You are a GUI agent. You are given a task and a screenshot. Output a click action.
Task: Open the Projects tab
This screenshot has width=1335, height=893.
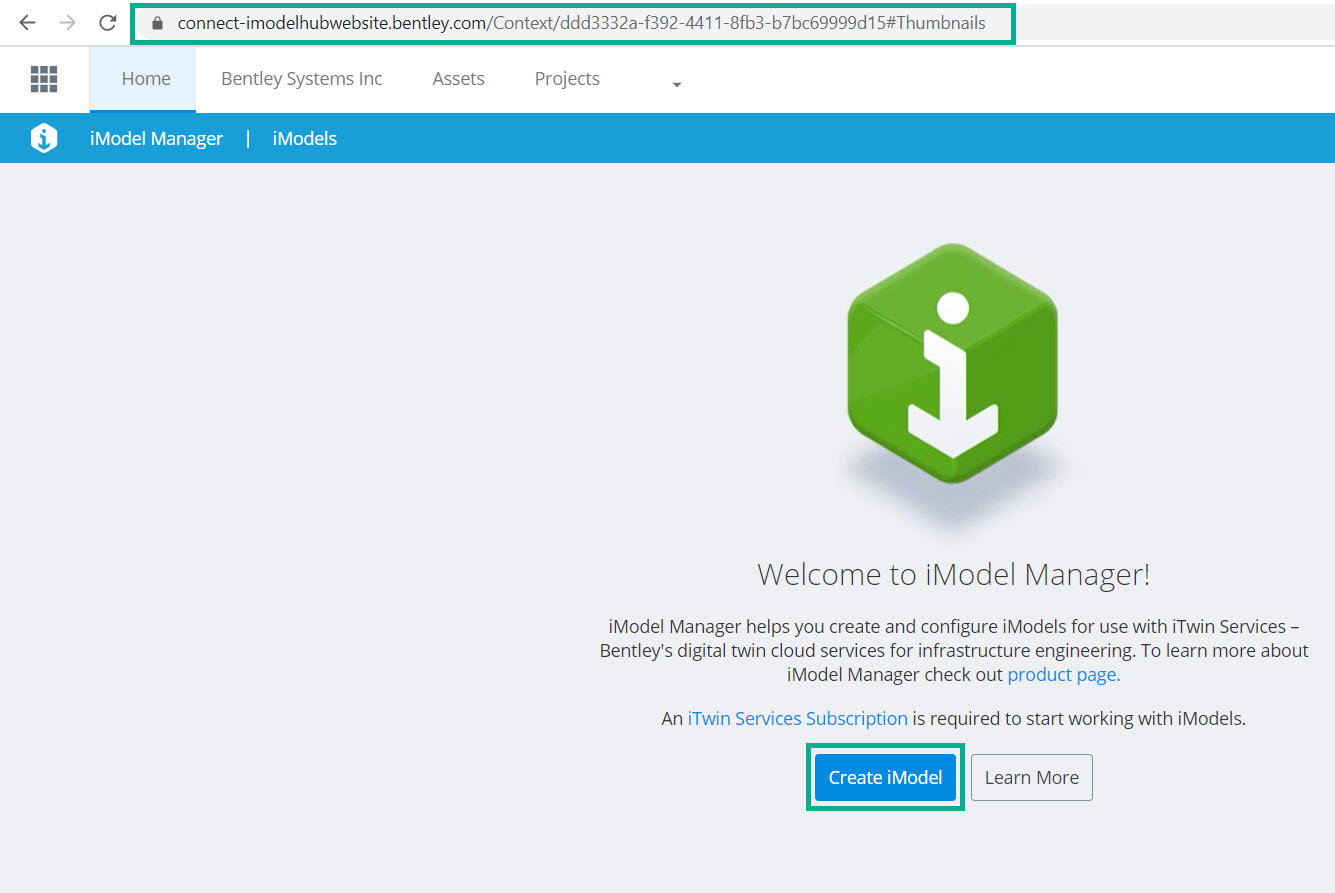click(567, 79)
